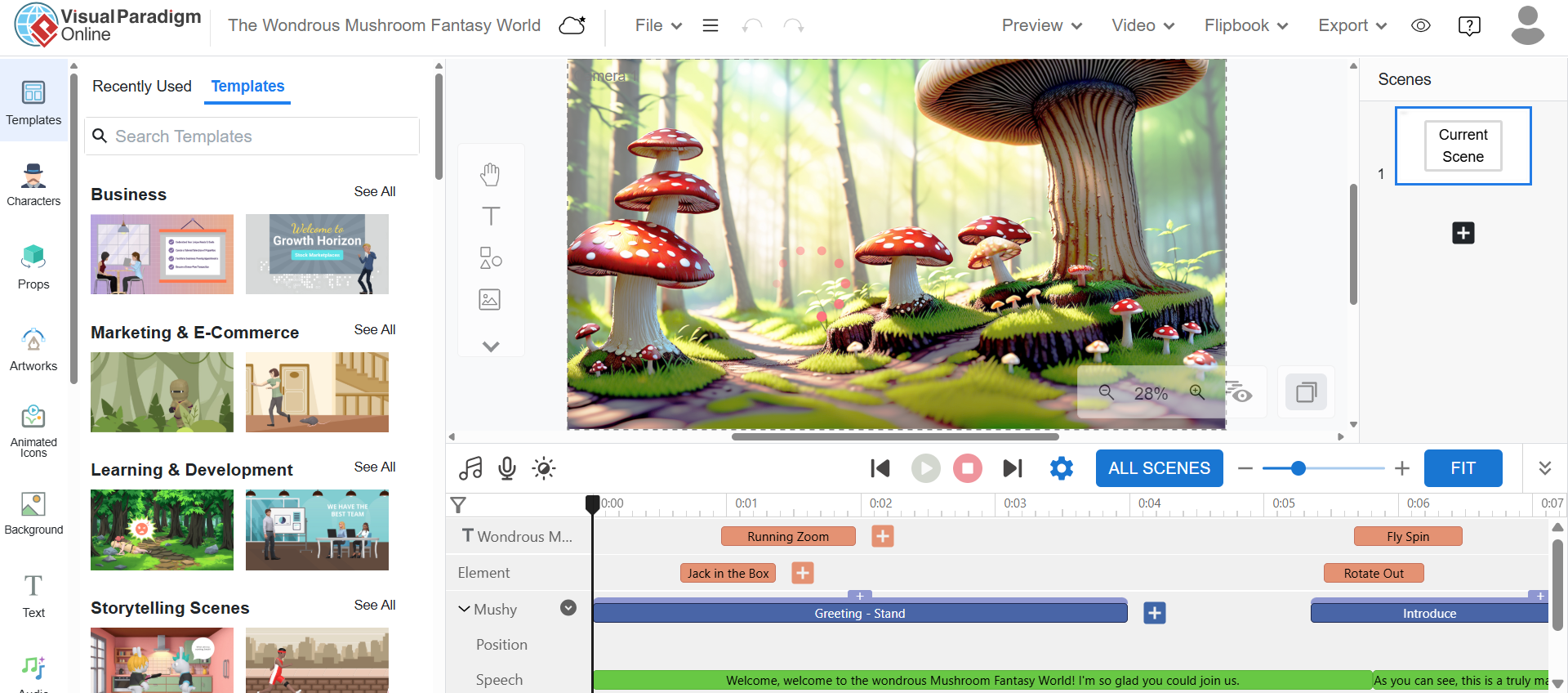This screenshot has width=1568, height=693.
Task: Open the Characters sidebar panel
Action: (x=33, y=185)
